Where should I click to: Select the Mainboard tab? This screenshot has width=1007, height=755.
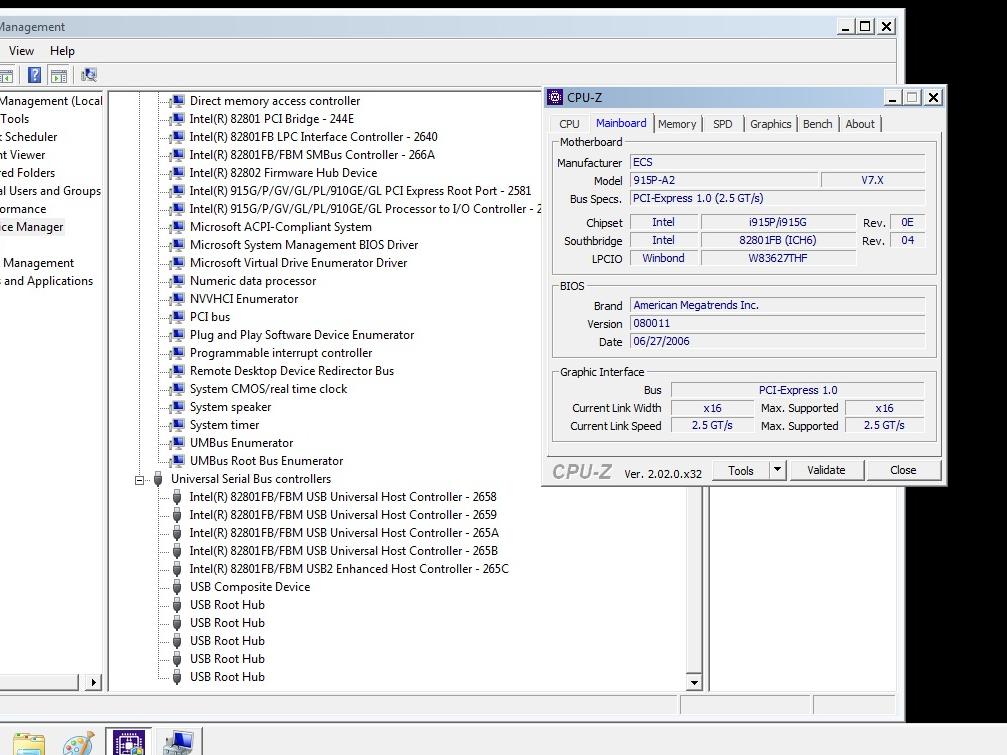[x=621, y=123]
